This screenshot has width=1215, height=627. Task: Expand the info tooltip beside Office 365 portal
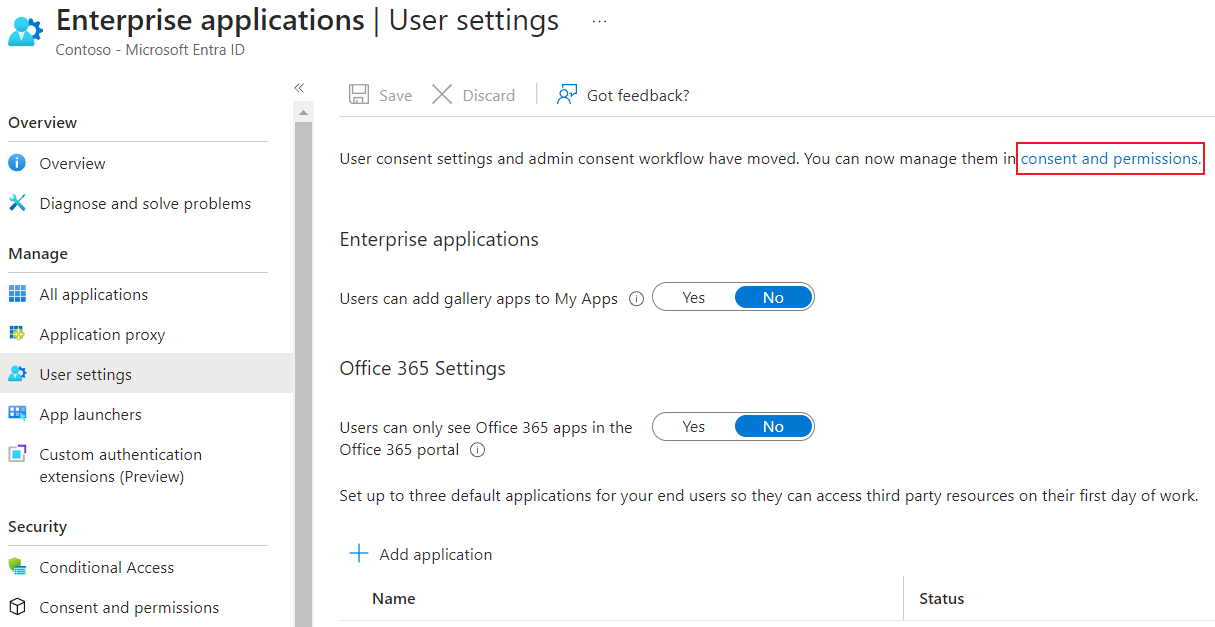477,449
